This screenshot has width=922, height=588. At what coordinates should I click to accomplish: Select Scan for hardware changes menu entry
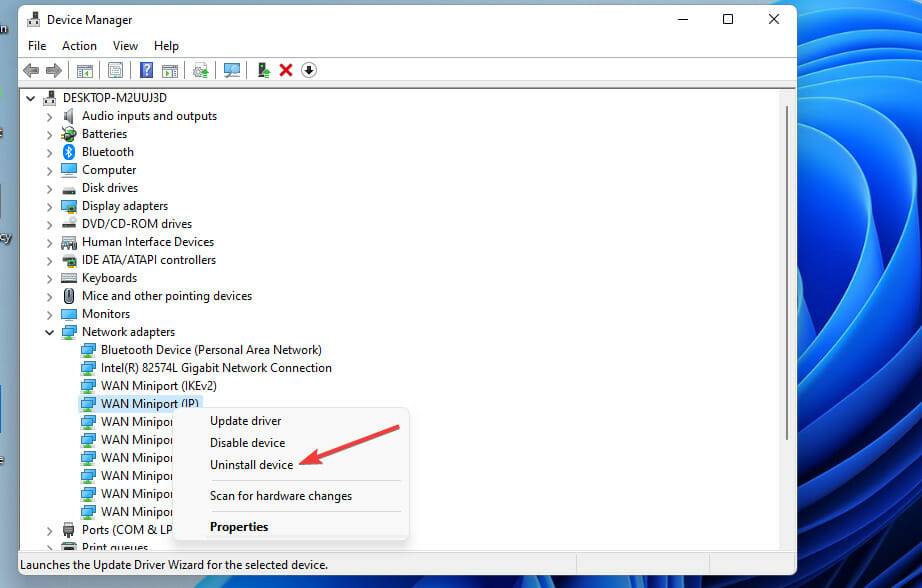(281, 496)
